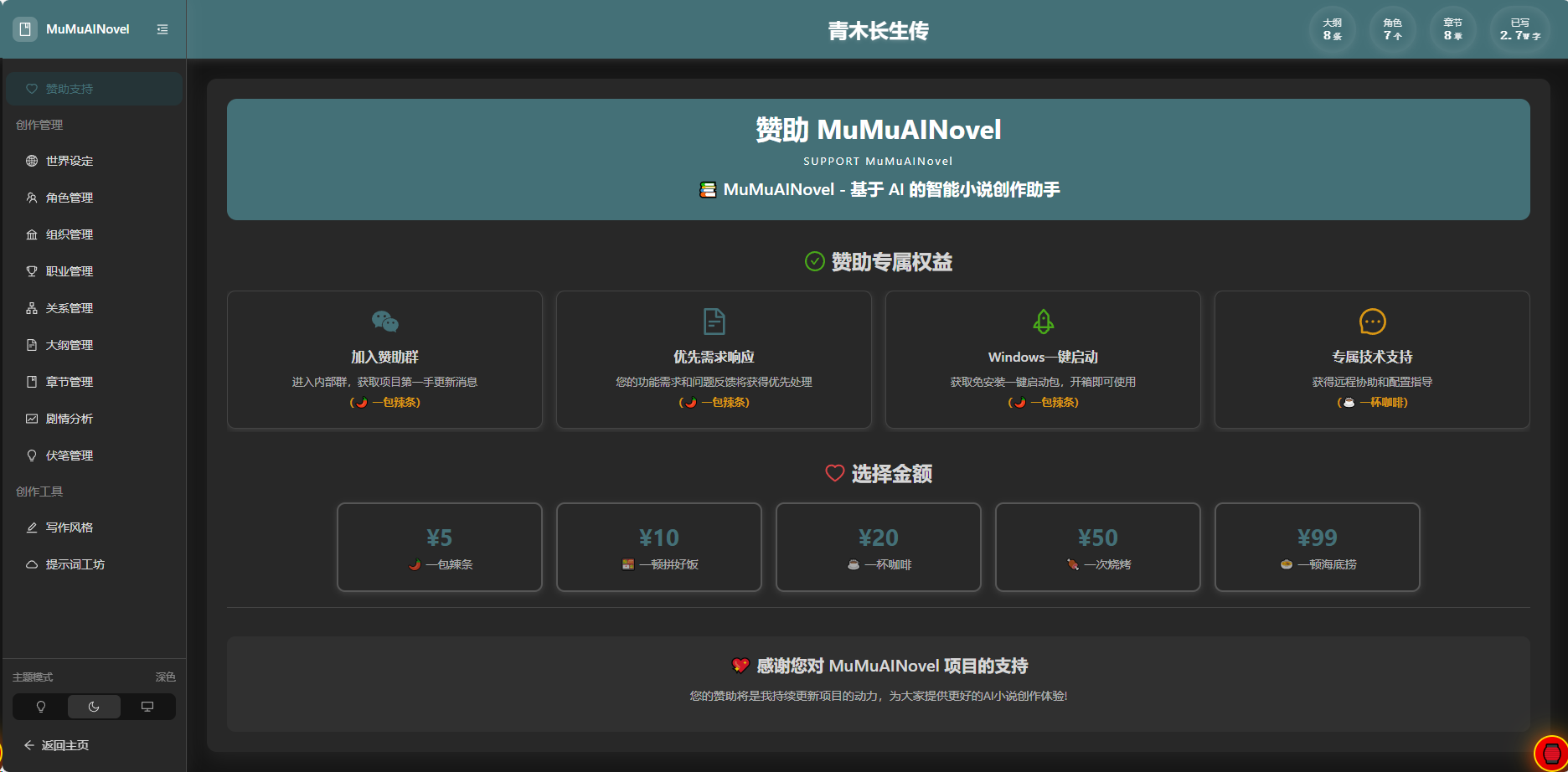Click the 优先需求响应 card title

(714, 357)
